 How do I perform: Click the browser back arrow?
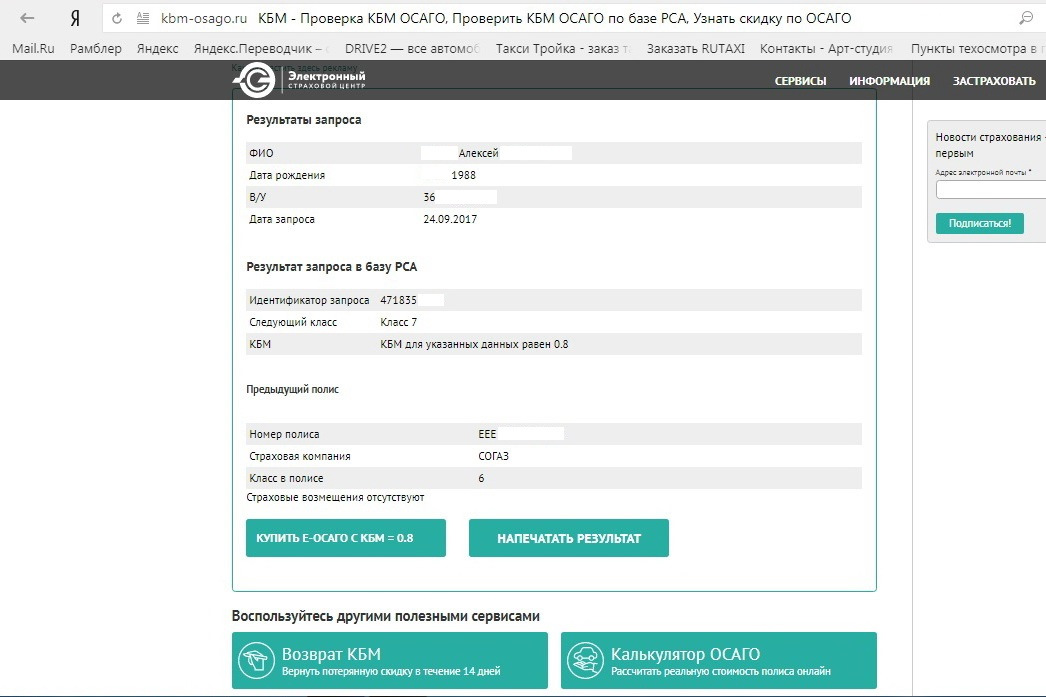(x=27, y=18)
